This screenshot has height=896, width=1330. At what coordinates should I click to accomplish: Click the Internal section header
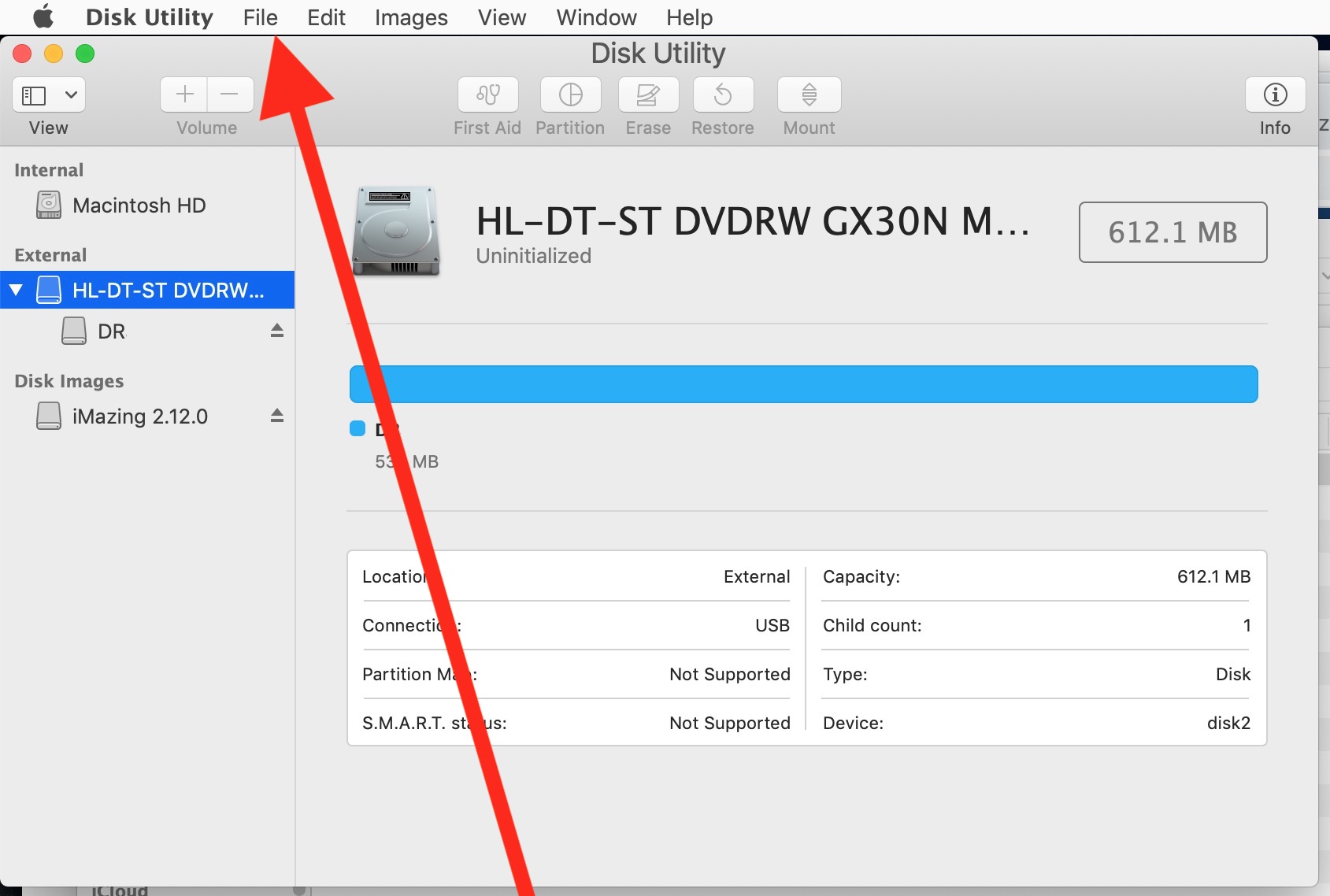(x=49, y=170)
